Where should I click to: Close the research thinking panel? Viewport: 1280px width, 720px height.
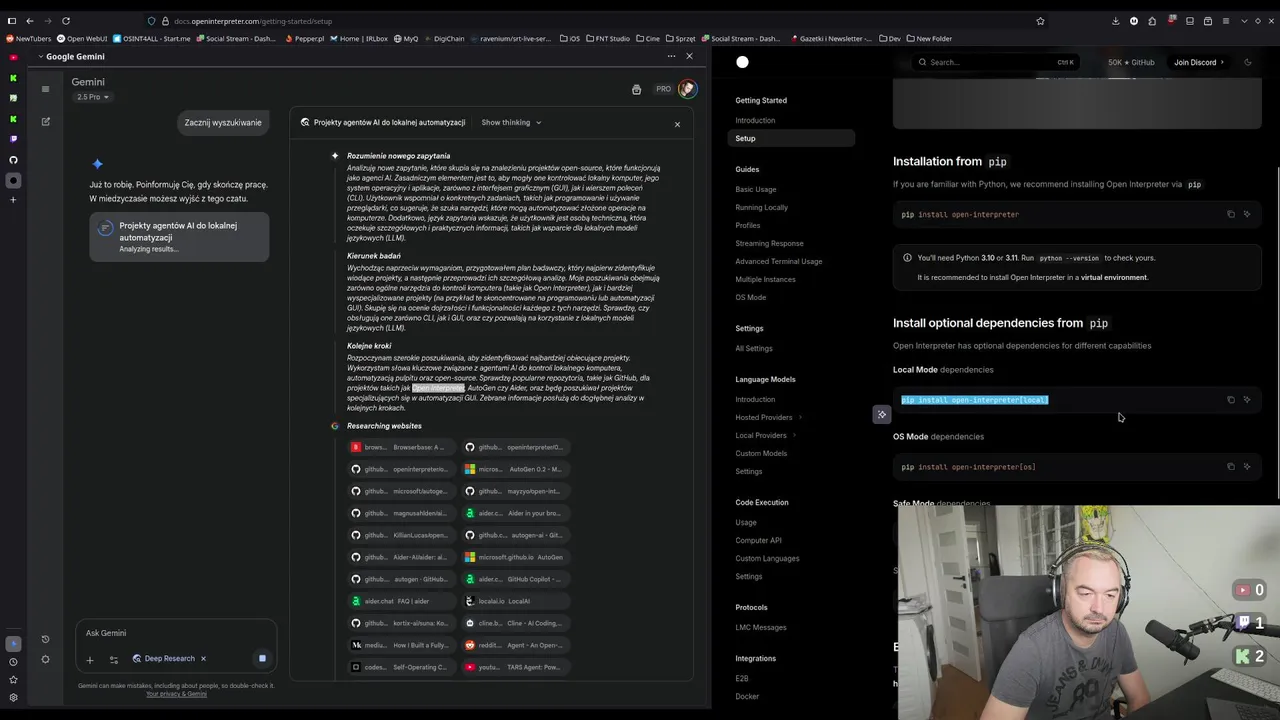pos(677,124)
